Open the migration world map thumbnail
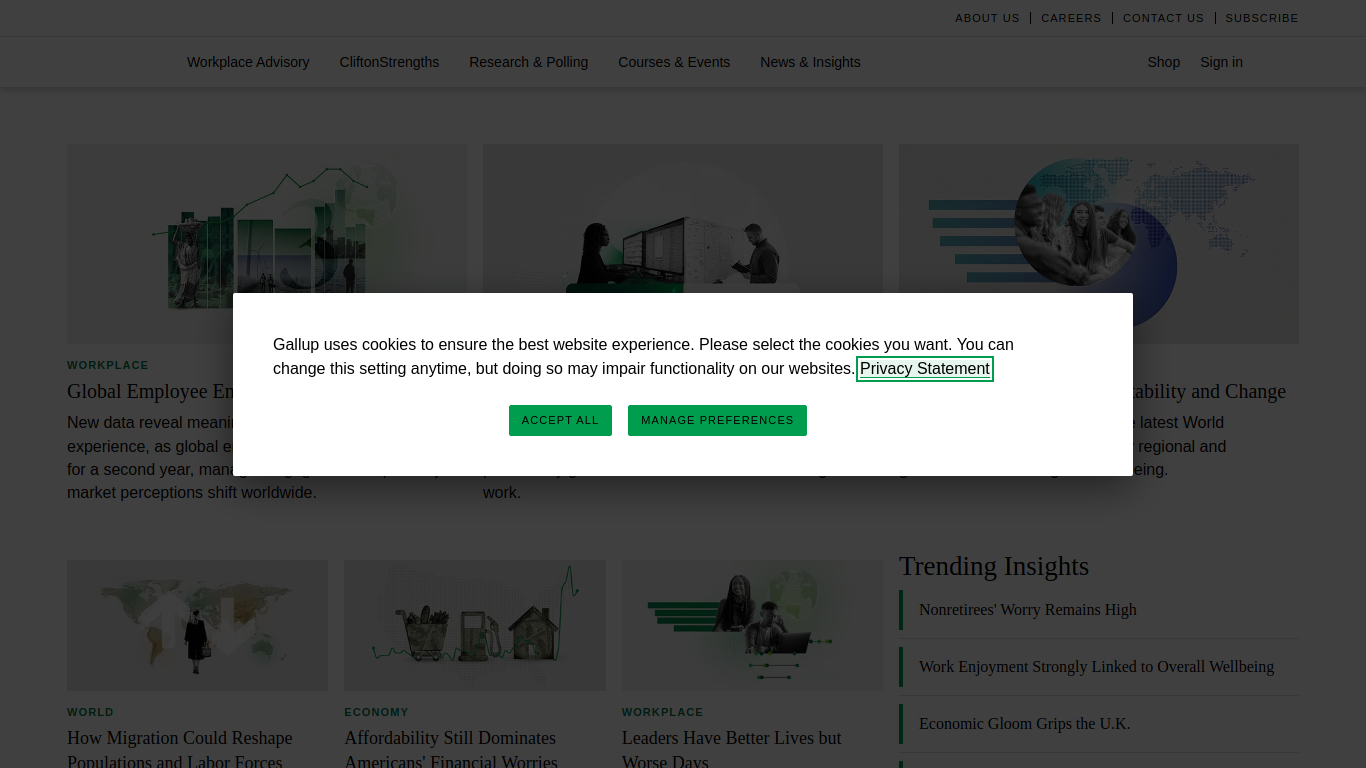 [197, 625]
